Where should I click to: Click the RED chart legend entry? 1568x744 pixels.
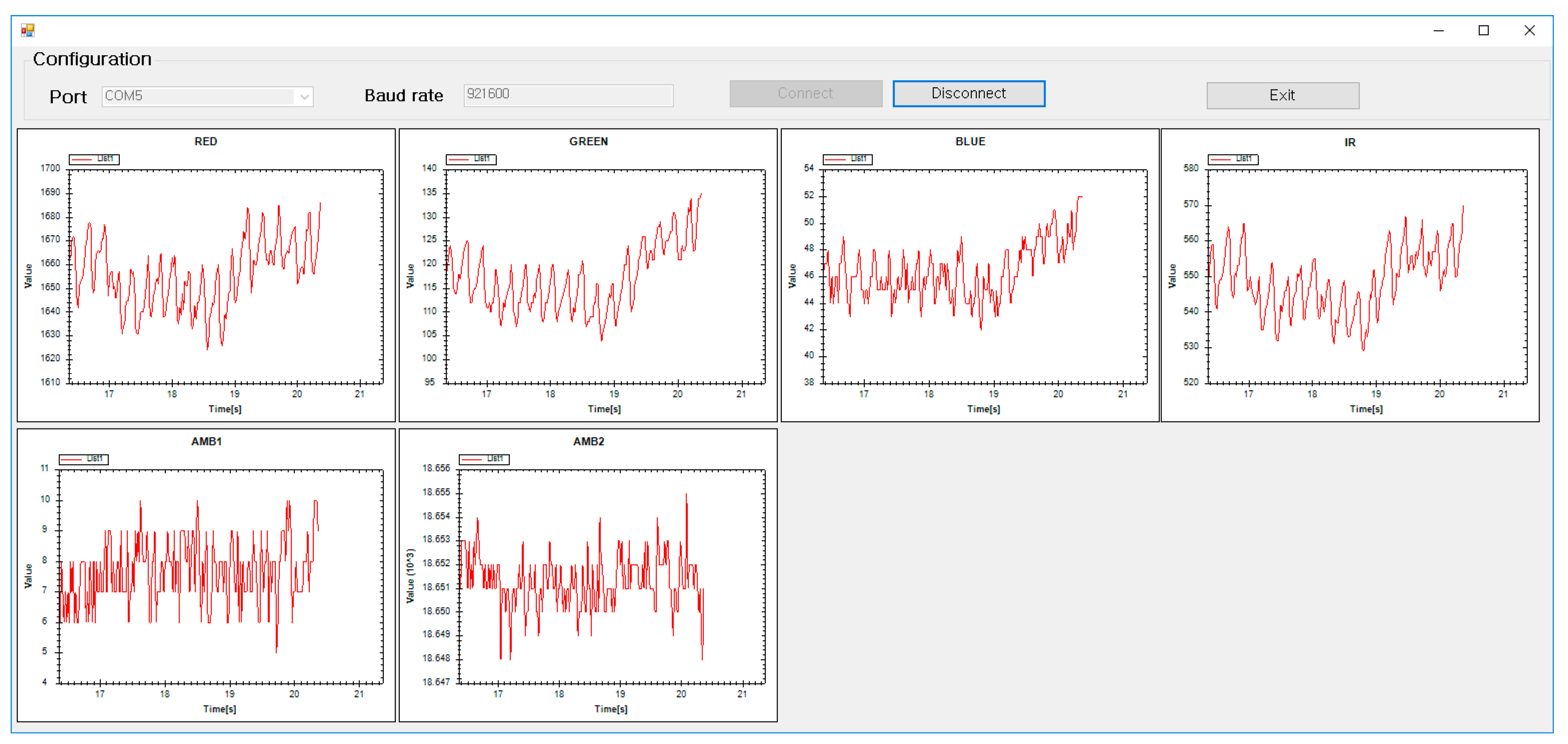click(94, 159)
